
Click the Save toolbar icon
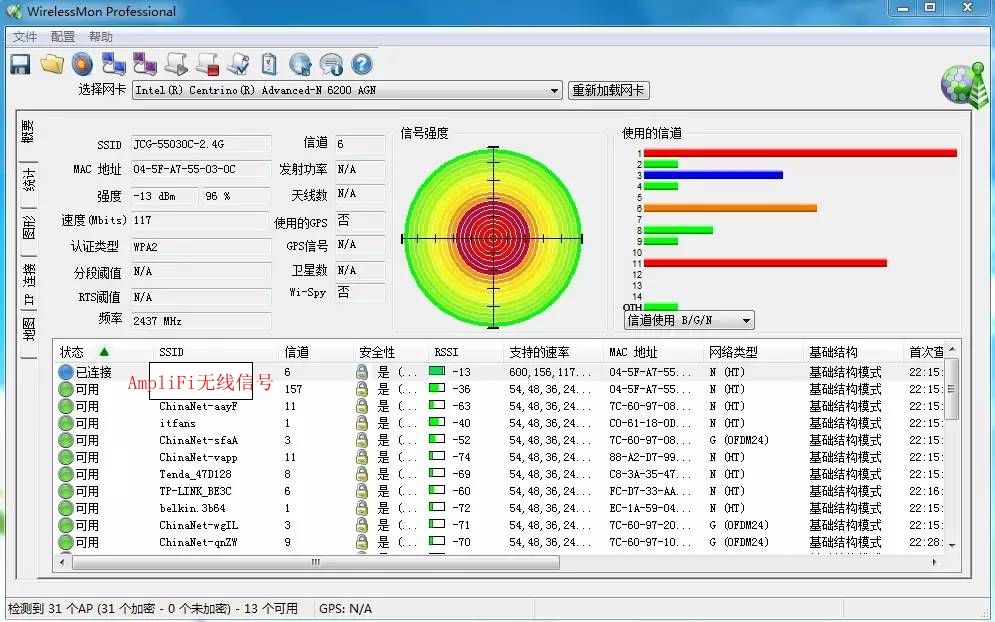pyautogui.click(x=20, y=63)
